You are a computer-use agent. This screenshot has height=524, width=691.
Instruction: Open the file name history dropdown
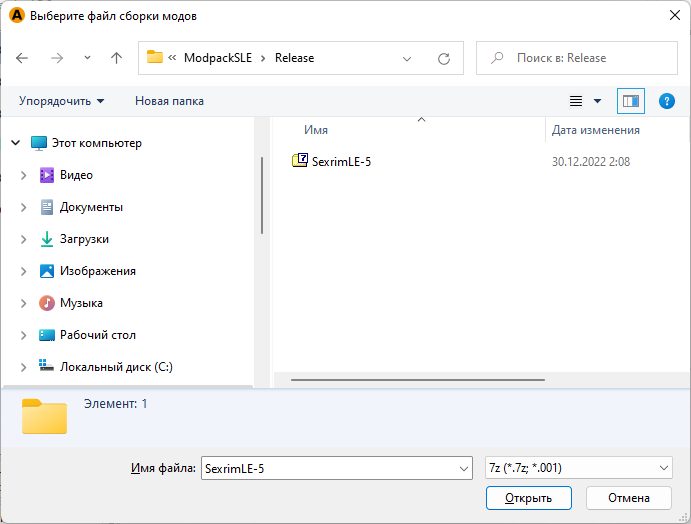tap(463, 468)
